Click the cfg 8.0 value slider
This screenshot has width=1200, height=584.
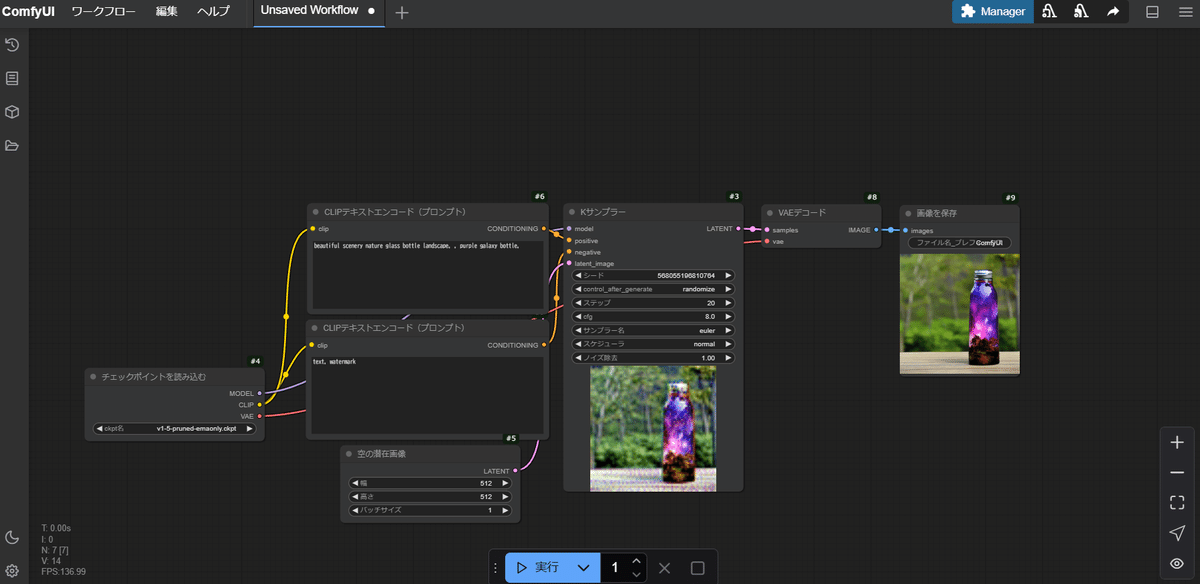point(654,316)
